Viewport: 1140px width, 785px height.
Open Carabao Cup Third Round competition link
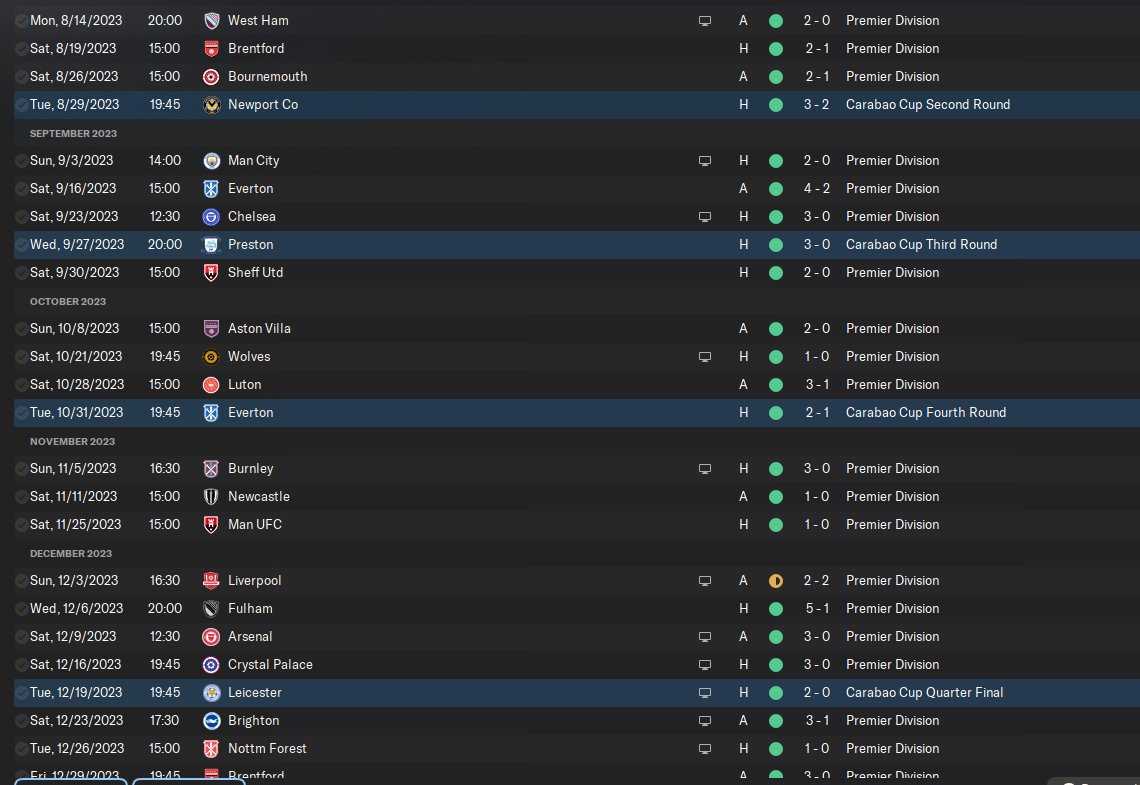pyautogui.click(x=921, y=245)
